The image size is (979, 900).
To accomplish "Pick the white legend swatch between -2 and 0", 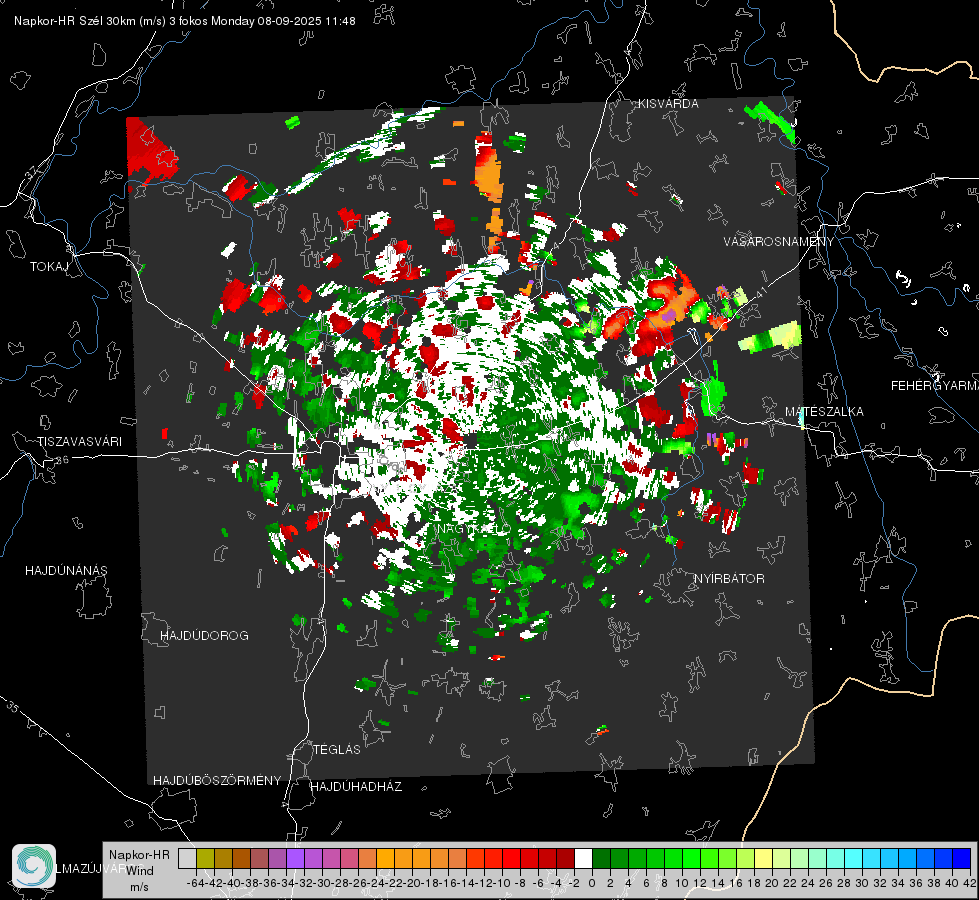I will coord(583,858).
